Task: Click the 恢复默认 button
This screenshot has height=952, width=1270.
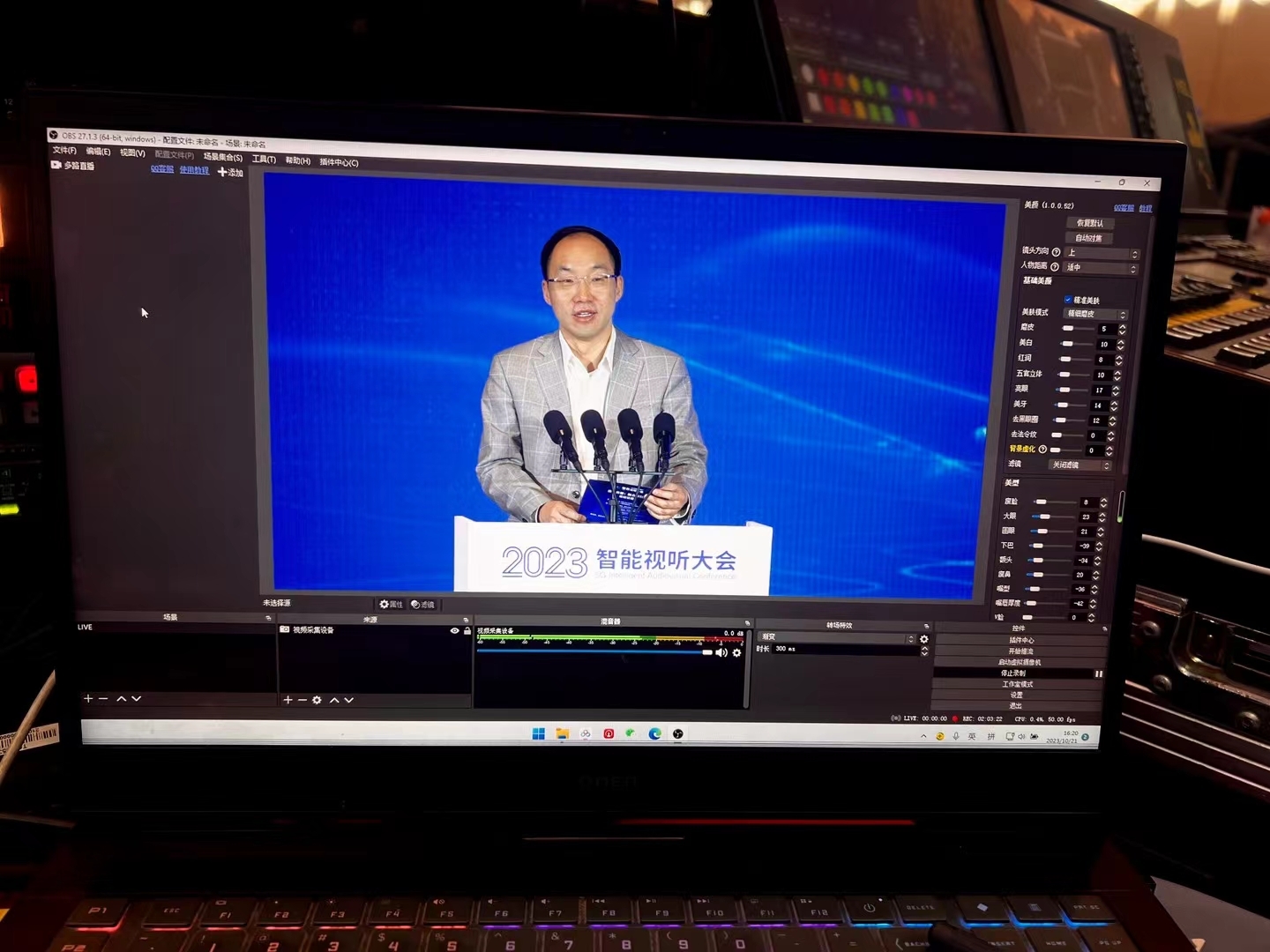Action: (x=1089, y=224)
